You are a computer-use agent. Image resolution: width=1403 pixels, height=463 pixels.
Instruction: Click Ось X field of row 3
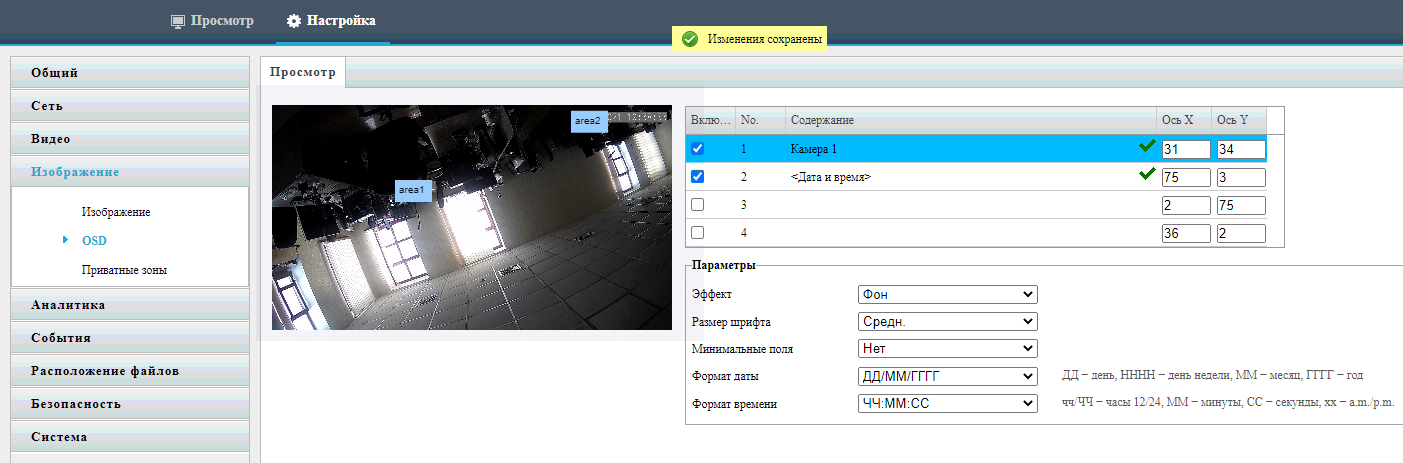[x=1186, y=205]
